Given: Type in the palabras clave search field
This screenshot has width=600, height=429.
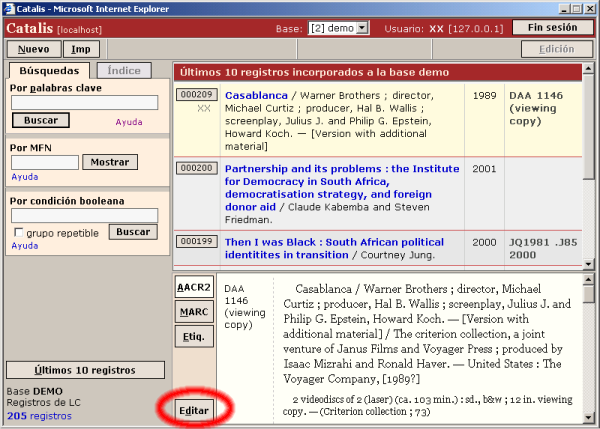Looking at the screenshot, I should coord(84,102).
